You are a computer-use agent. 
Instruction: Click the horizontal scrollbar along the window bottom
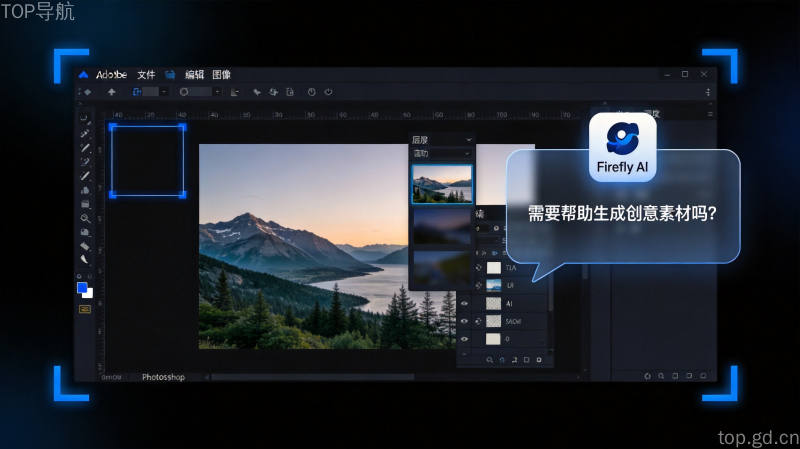click(x=312, y=378)
